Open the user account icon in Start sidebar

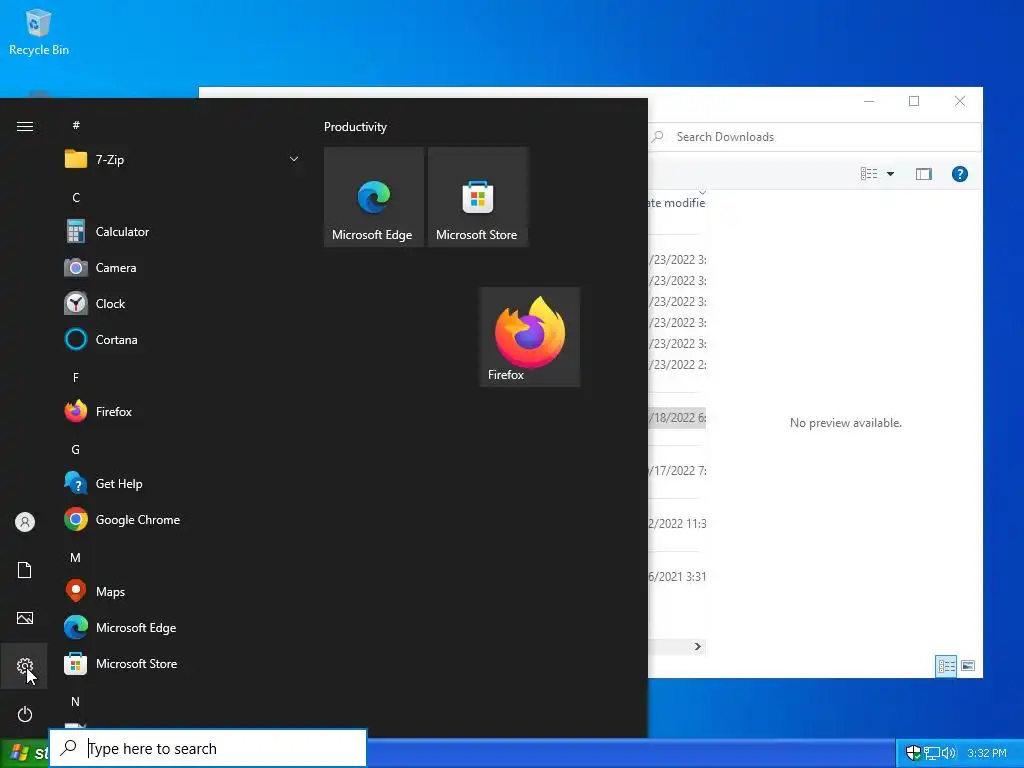point(25,522)
